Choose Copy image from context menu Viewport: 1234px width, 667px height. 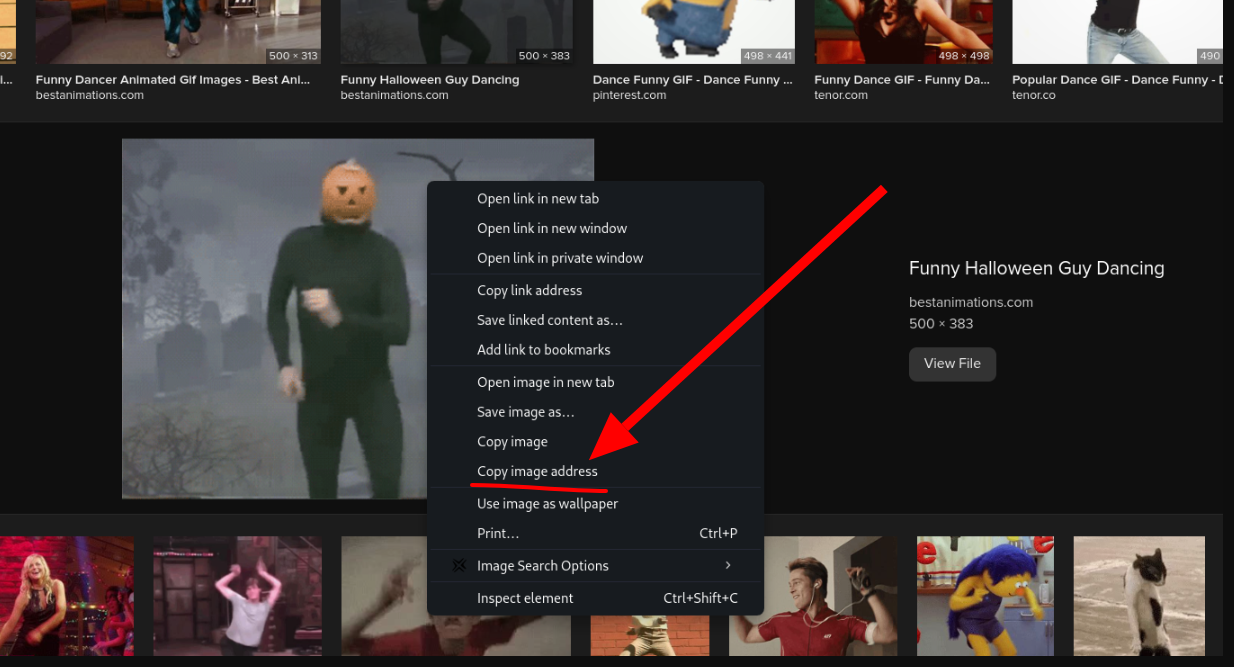pyautogui.click(x=512, y=442)
